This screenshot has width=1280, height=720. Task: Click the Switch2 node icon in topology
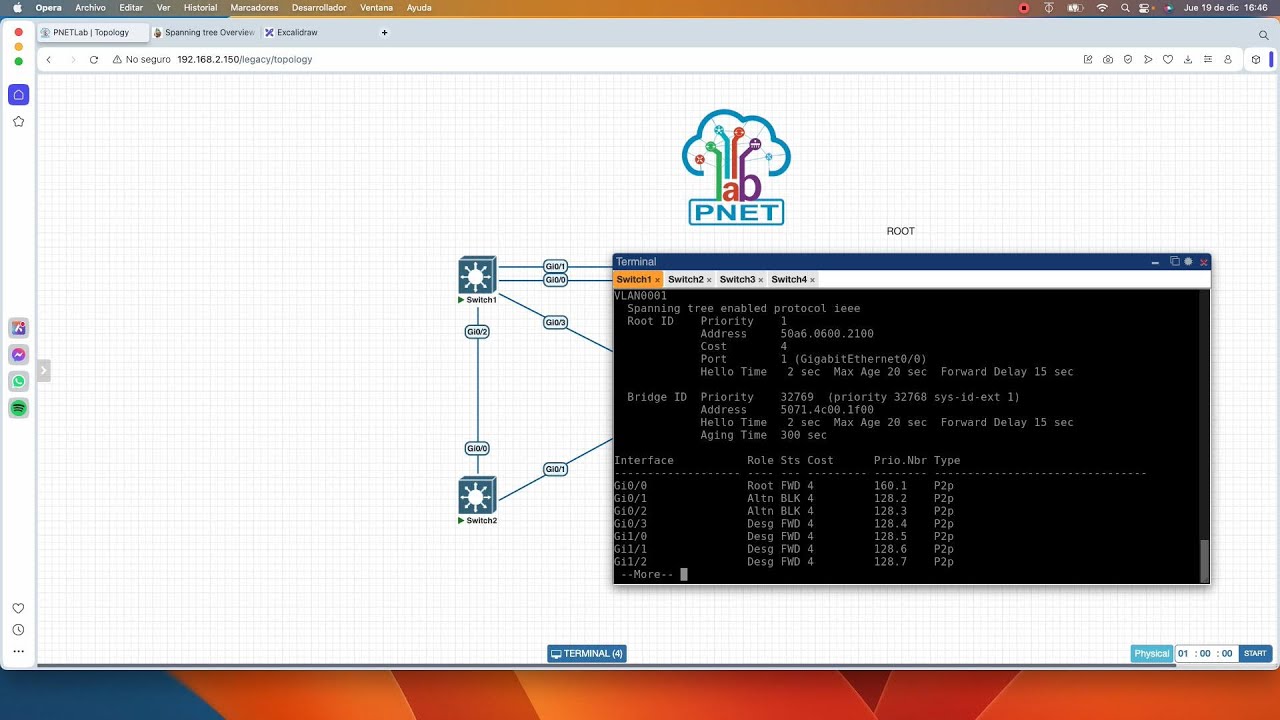[x=477, y=496]
